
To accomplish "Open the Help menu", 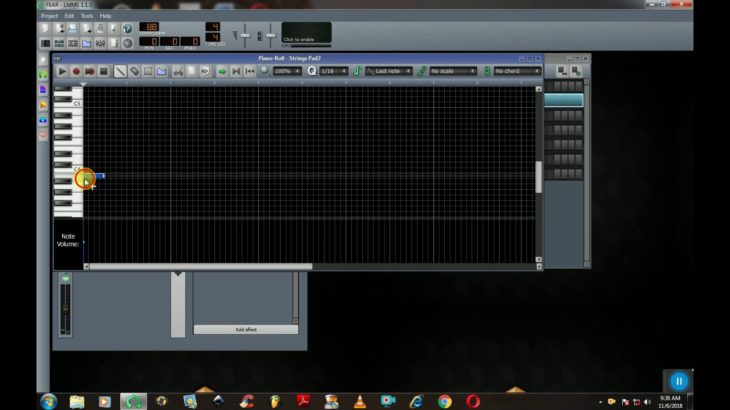I will 105,16.
